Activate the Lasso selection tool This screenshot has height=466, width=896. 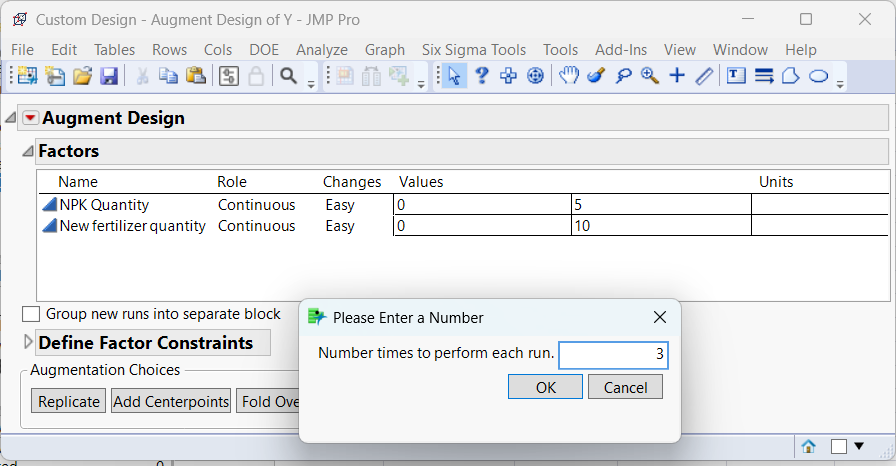pos(623,75)
